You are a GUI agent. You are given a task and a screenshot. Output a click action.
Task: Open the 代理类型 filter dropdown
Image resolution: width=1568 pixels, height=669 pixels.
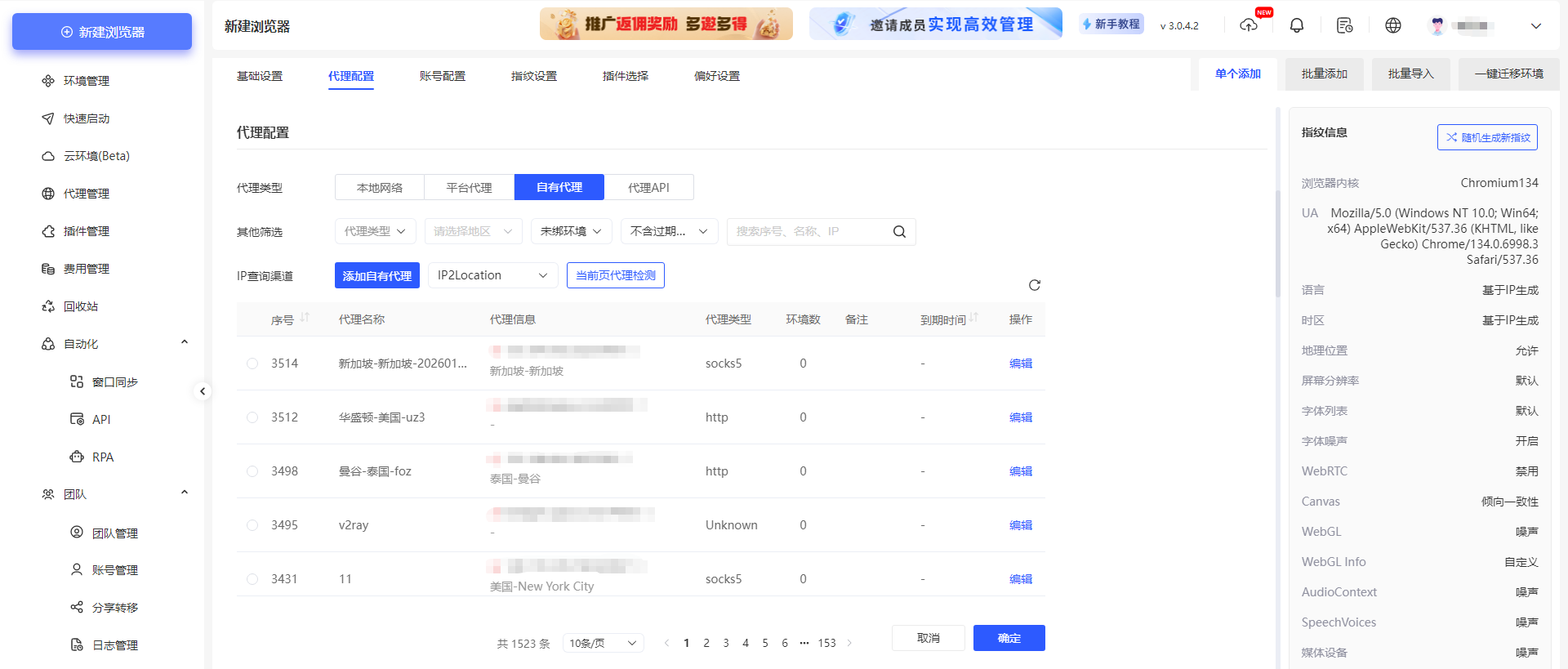pos(376,231)
